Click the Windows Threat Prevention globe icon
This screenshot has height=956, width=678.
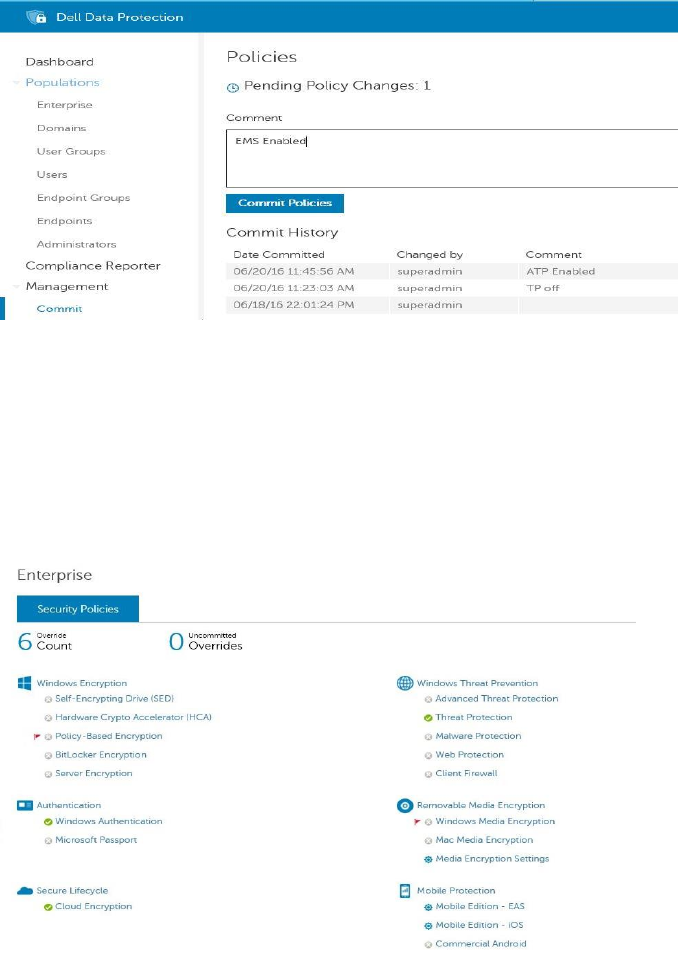405,683
